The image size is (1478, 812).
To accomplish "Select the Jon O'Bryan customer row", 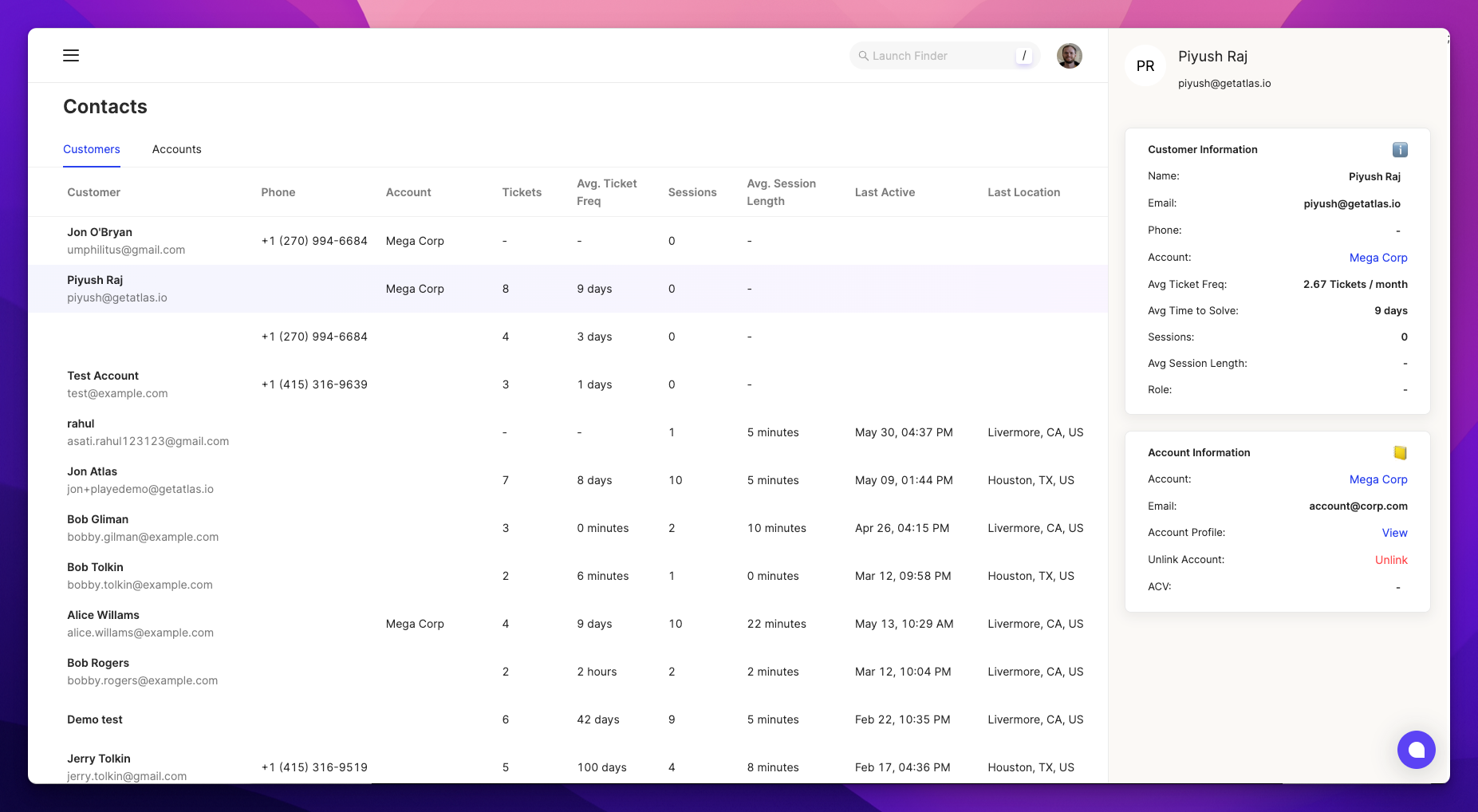I will pyautogui.click(x=568, y=241).
